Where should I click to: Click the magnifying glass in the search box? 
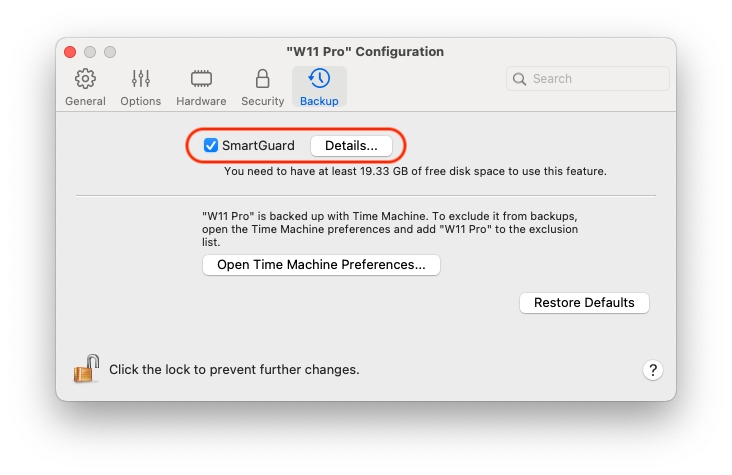click(x=520, y=79)
